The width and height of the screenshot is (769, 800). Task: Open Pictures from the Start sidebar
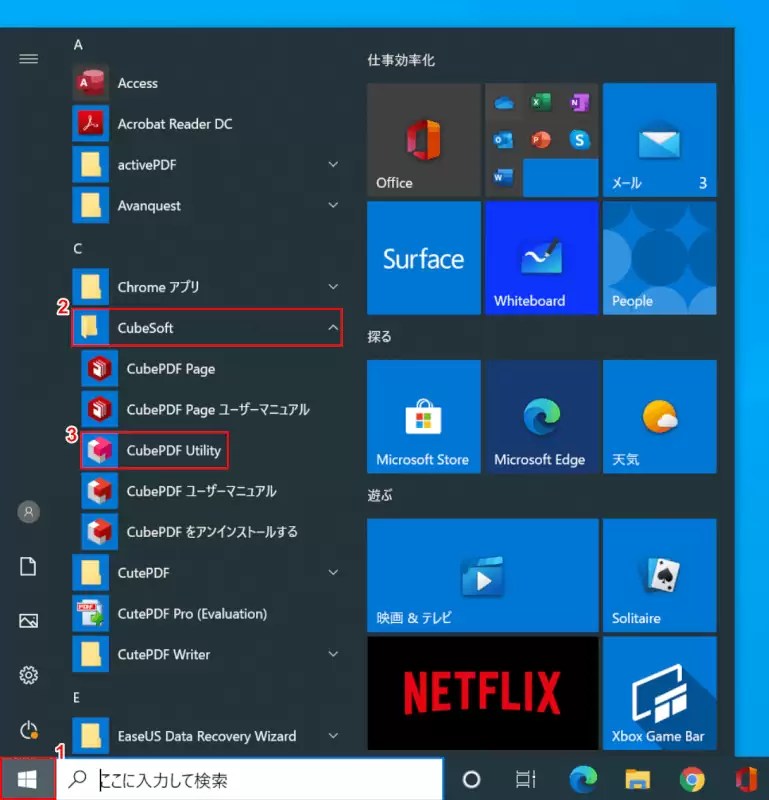[x=28, y=621]
